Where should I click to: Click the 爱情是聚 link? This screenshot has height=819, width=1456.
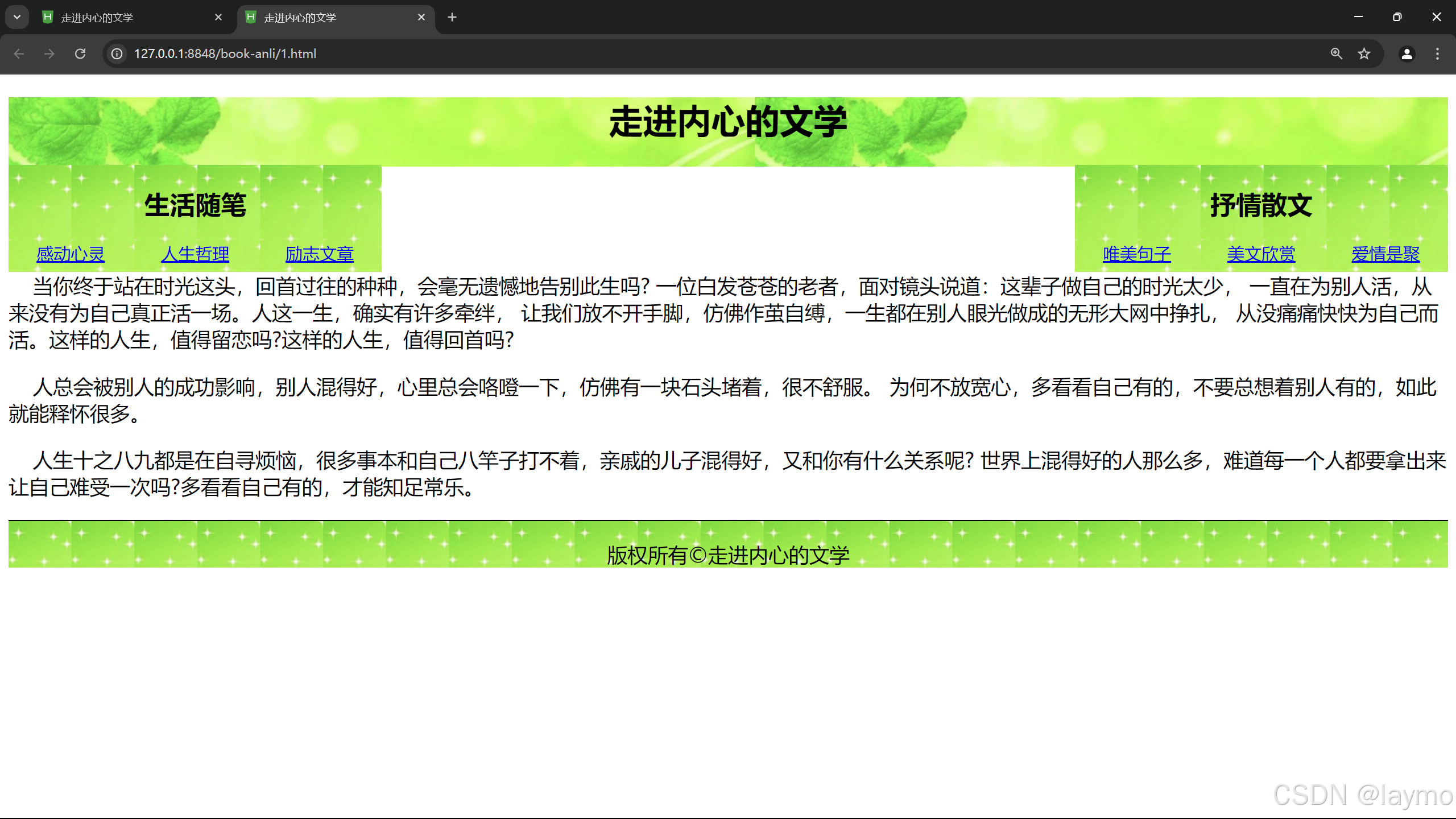pos(1385,254)
